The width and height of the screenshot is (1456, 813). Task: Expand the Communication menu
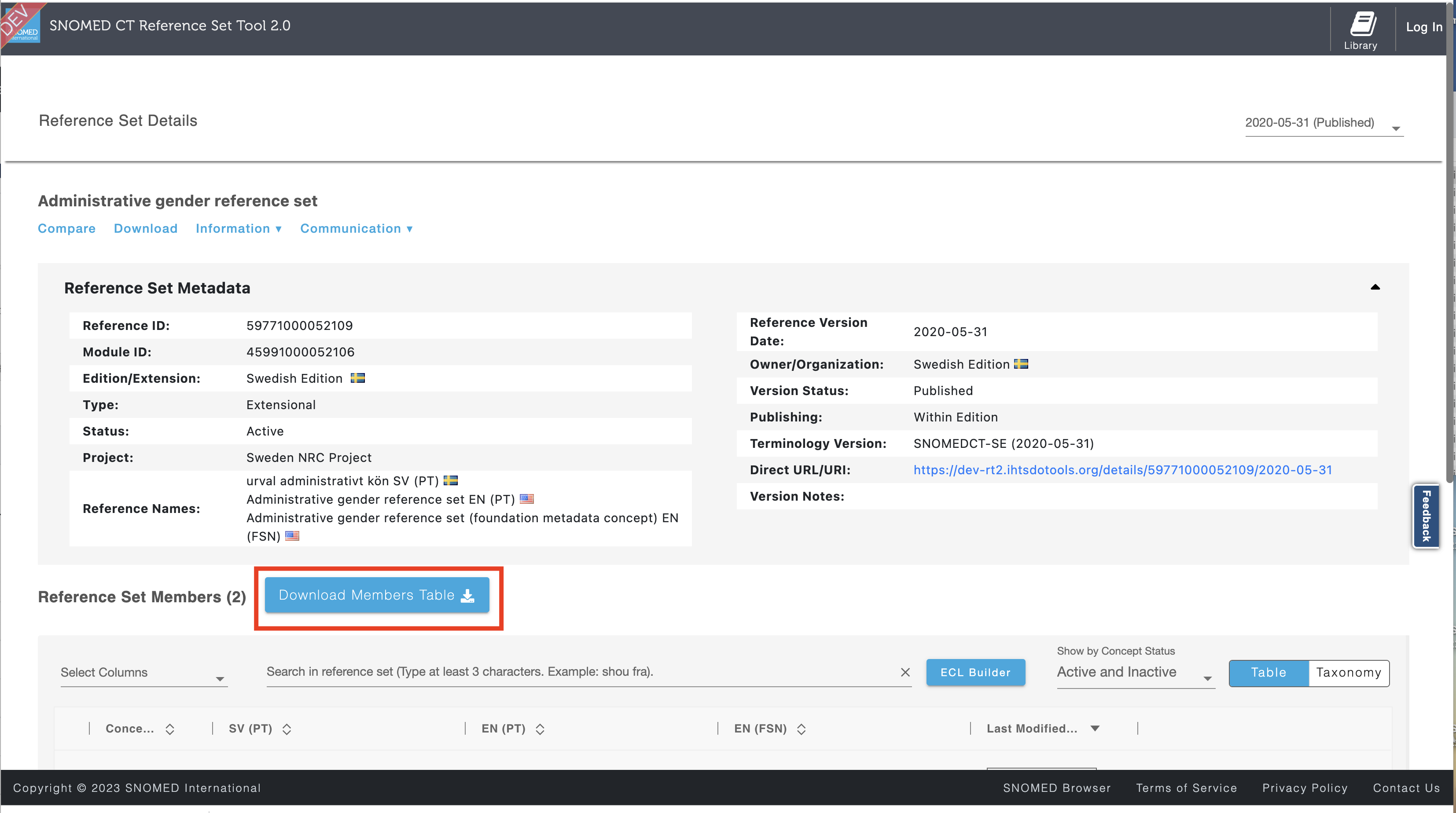tap(356, 228)
